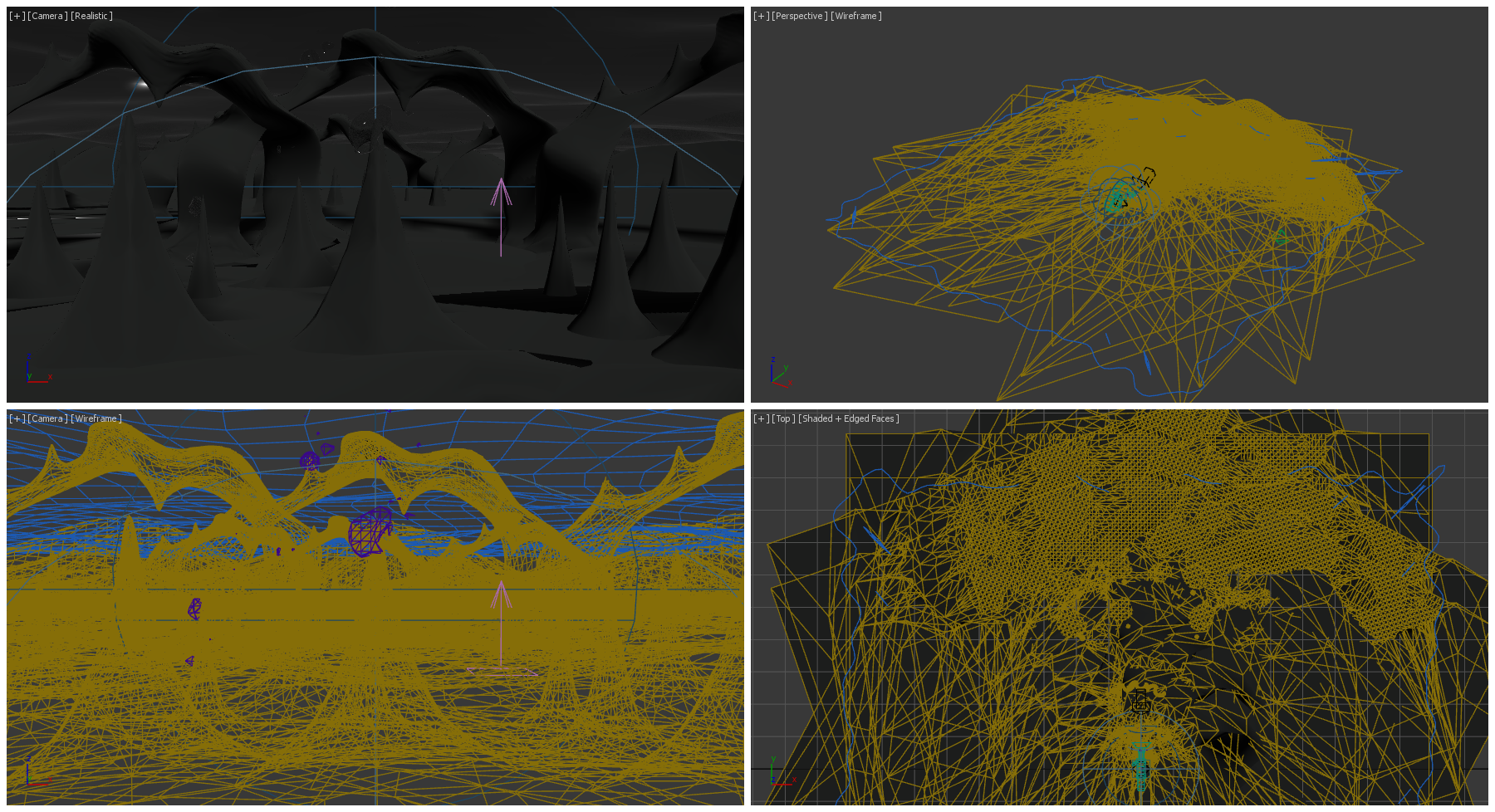Select the cyan wireframe object in the Top viewport
The image size is (1495, 812).
pos(1141,764)
